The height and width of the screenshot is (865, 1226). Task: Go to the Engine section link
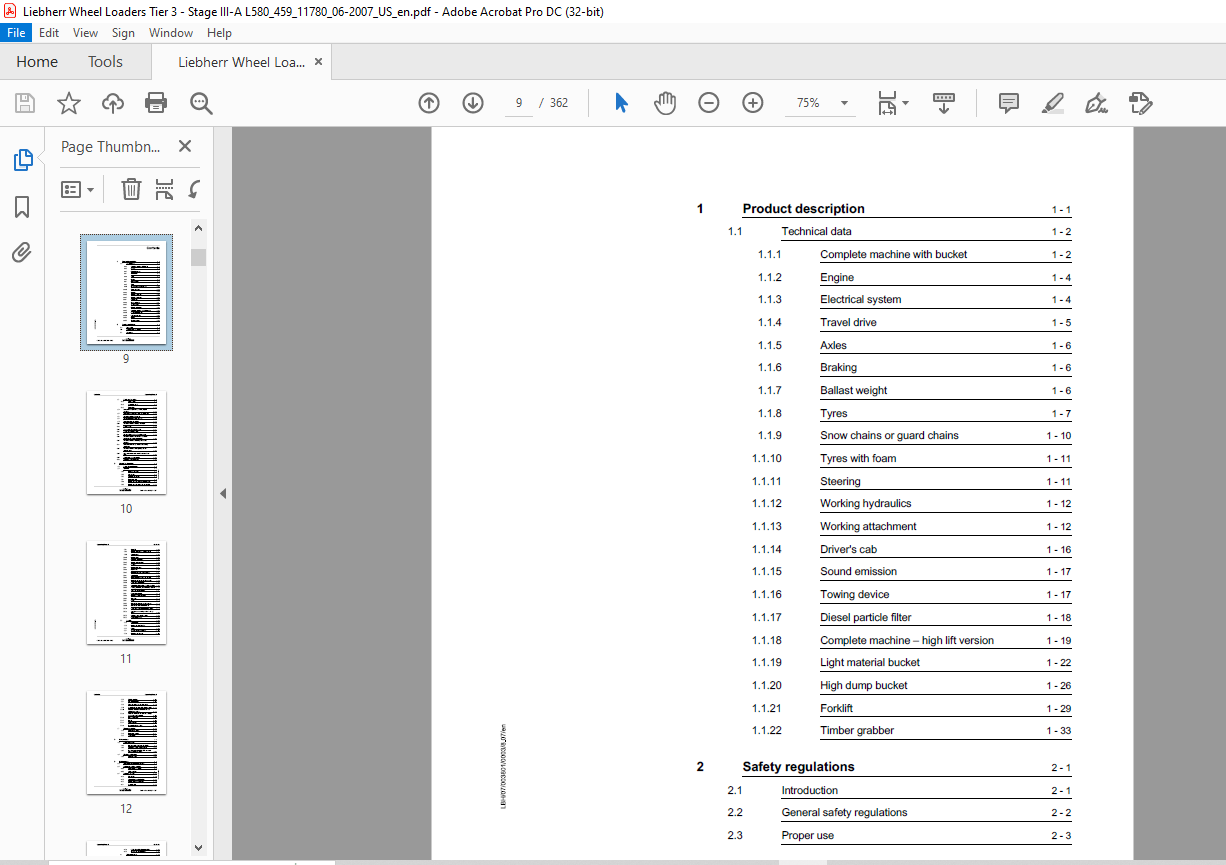[x=837, y=278]
